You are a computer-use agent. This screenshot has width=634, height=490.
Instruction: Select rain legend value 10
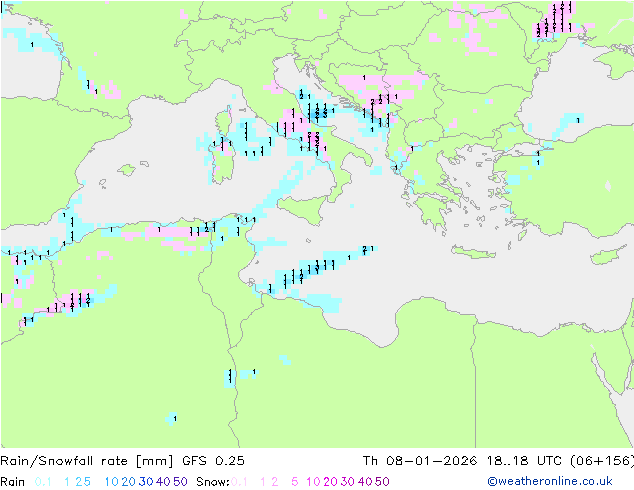click(111, 482)
